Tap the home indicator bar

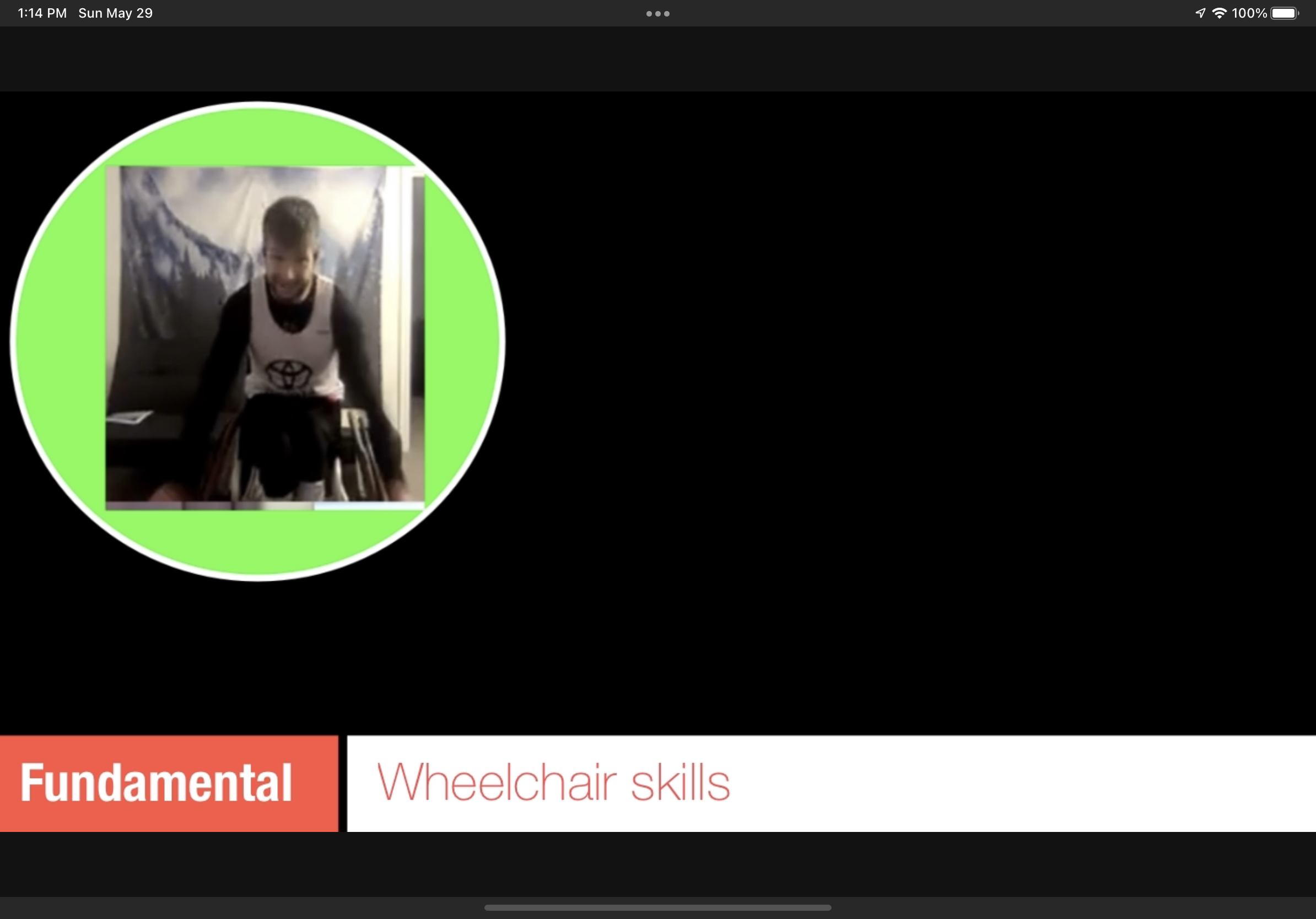point(657,907)
